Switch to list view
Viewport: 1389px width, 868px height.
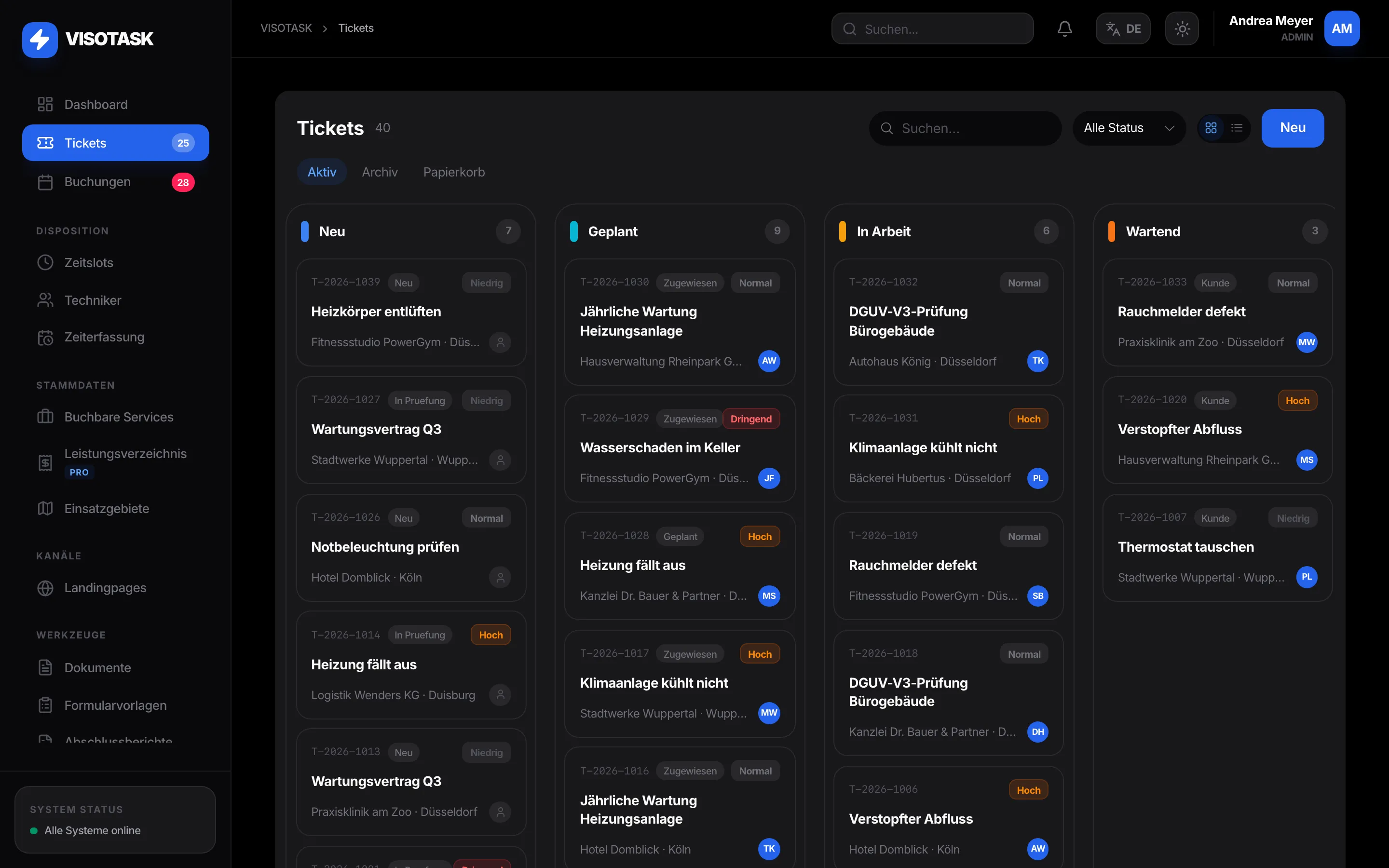(x=1237, y=128)
